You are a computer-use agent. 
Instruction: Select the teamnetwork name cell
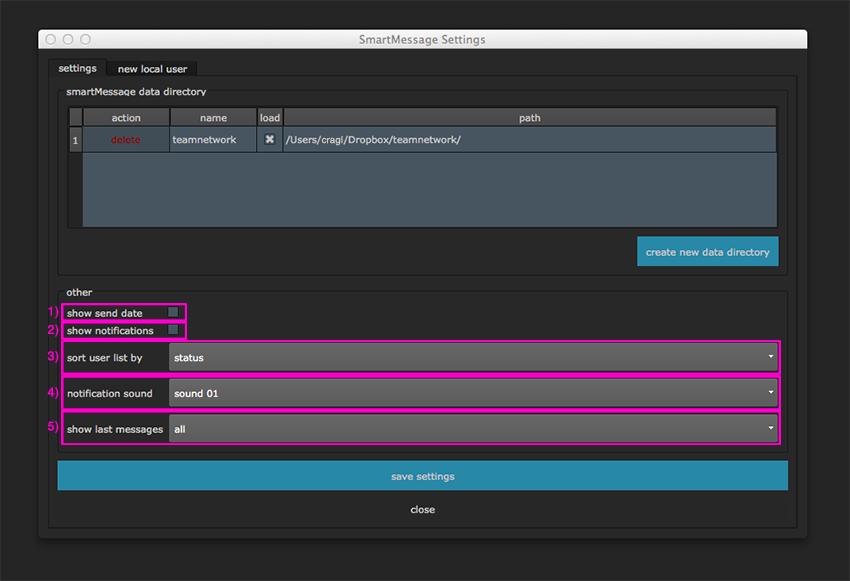click(x=213, y=140)
